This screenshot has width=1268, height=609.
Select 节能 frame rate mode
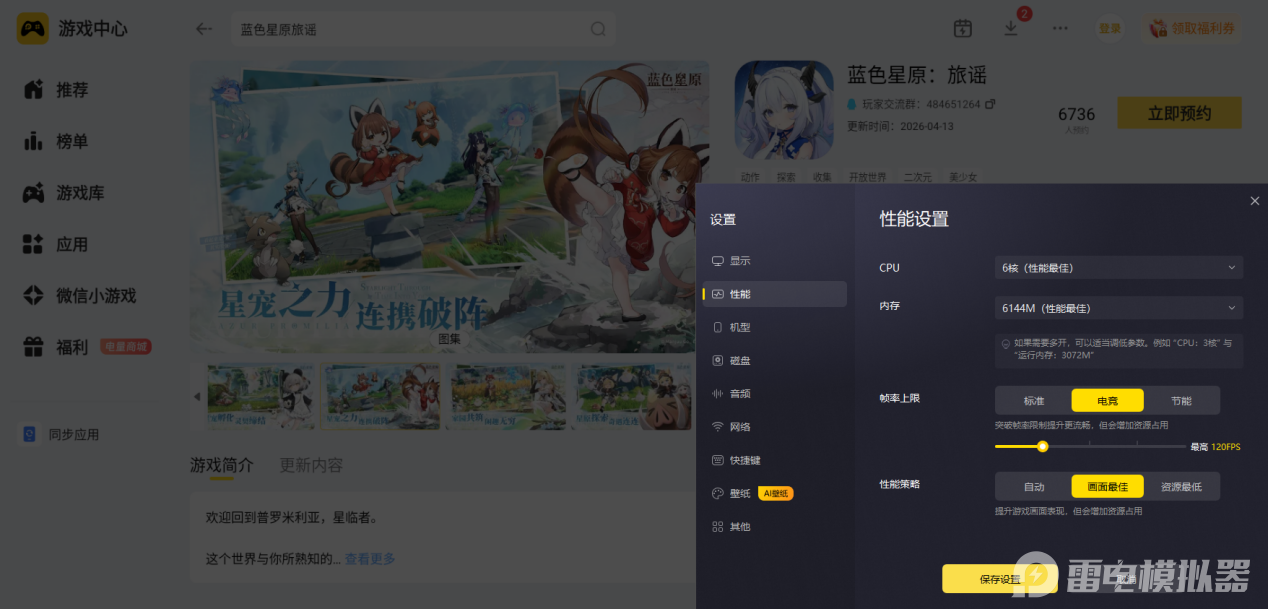point(1181,400)
